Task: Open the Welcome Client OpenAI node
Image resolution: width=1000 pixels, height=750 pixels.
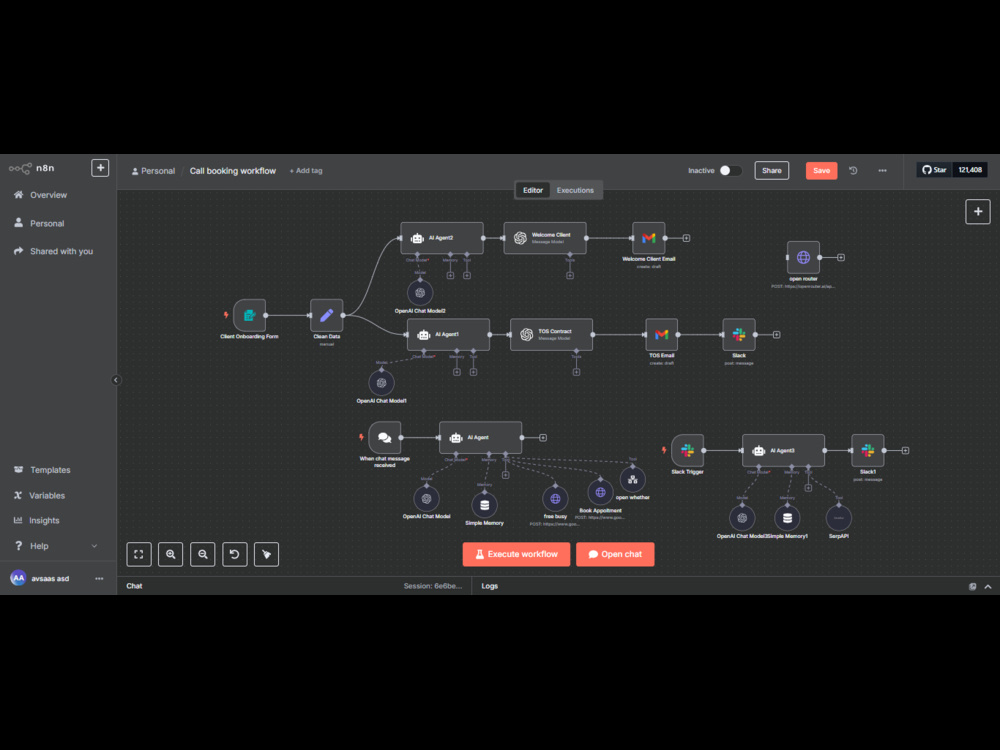Action: (545, 238)
